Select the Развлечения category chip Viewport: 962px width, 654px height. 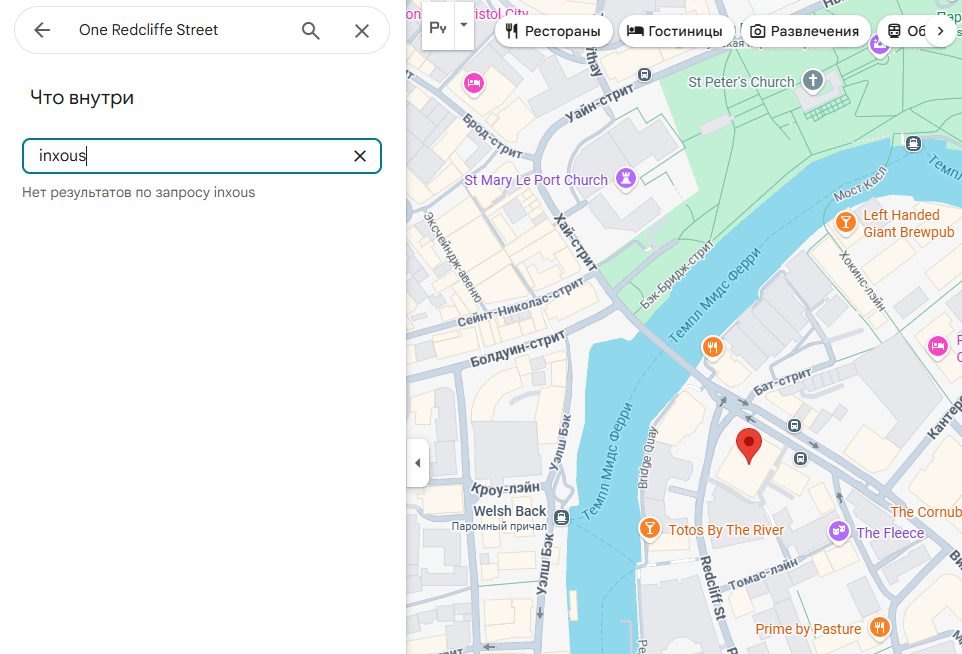tap(805, 31)
